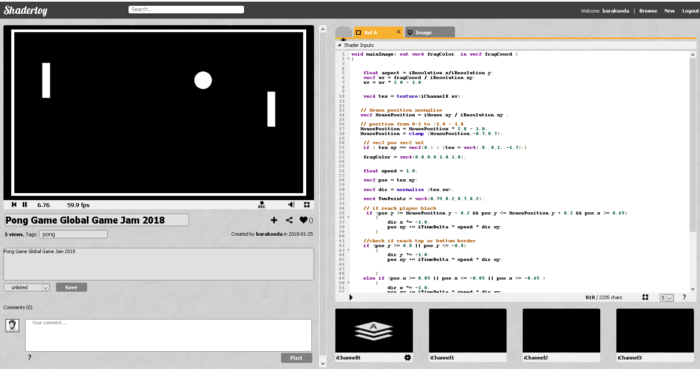700x369 pixels.
Task: Compile the shader with play arrow
Action: (351, 297)
